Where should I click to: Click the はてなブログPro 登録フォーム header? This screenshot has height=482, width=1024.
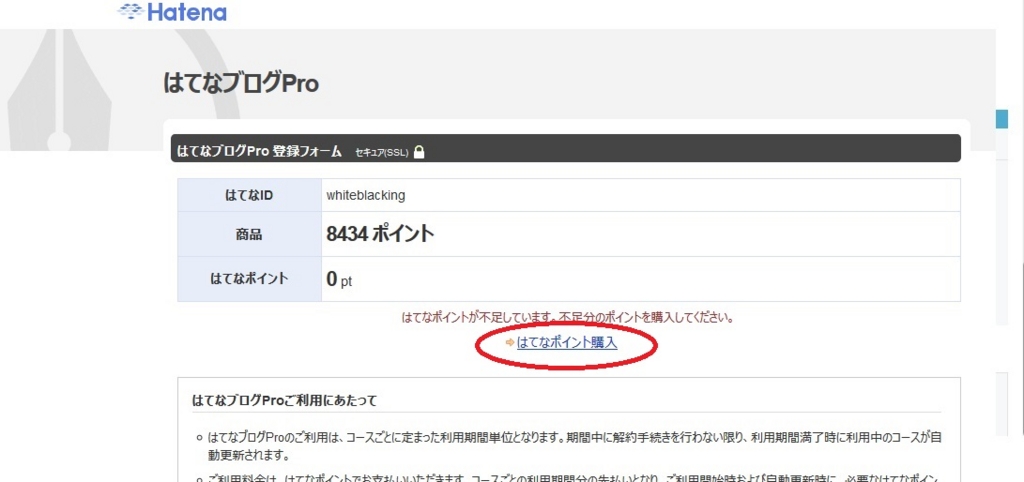pyautogui.click(x=259, y=152)
